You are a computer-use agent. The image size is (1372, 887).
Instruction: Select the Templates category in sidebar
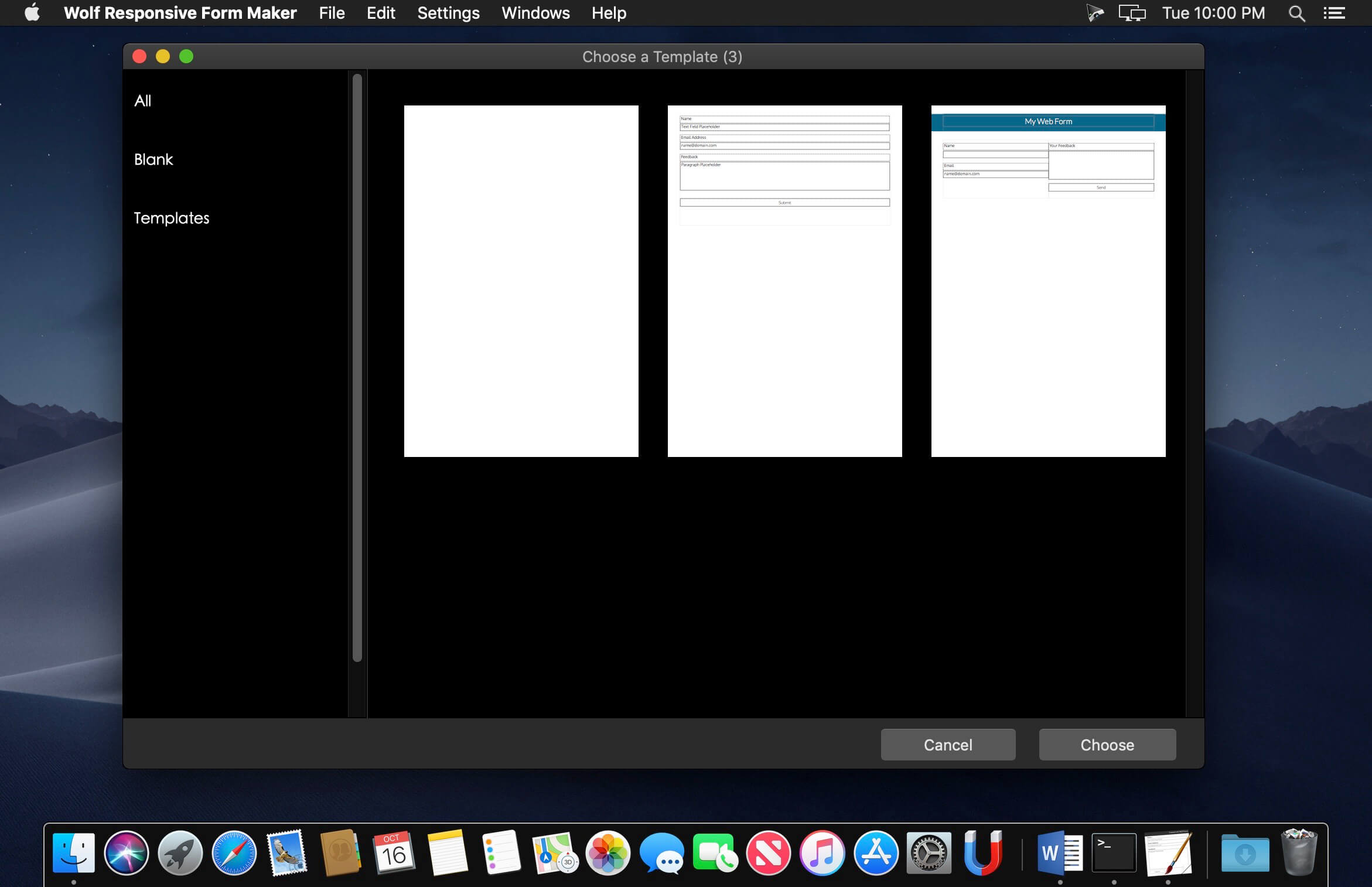(x=172, y=218)
